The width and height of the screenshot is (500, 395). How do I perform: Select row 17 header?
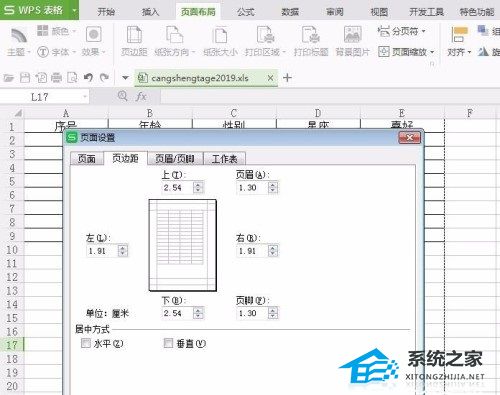[12, 345]
